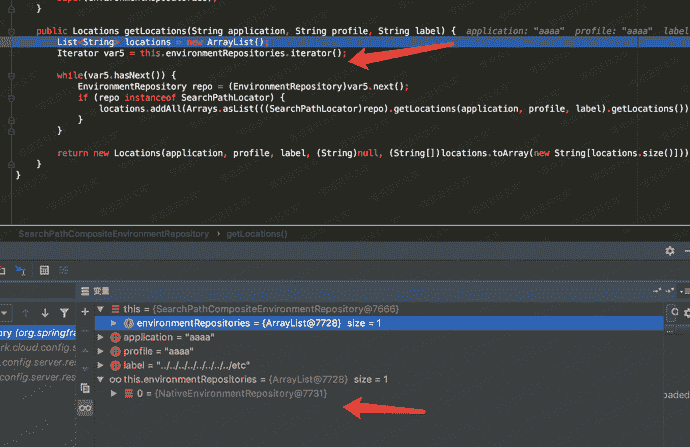Expand the environmentRepositories field node

[x=115, y=323]
